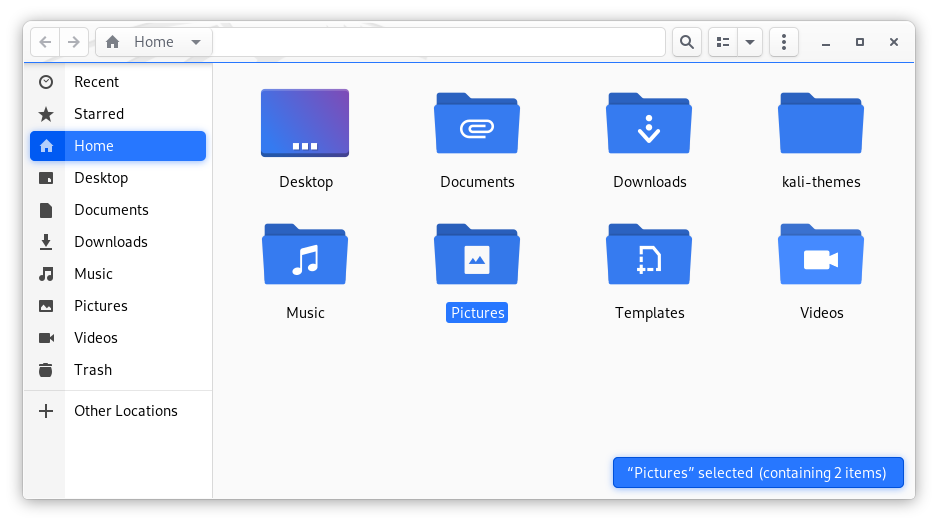Viewport: 938px width, 524px height.
Task: Click the "Music" name label in grid
Action: pos(305,313)
